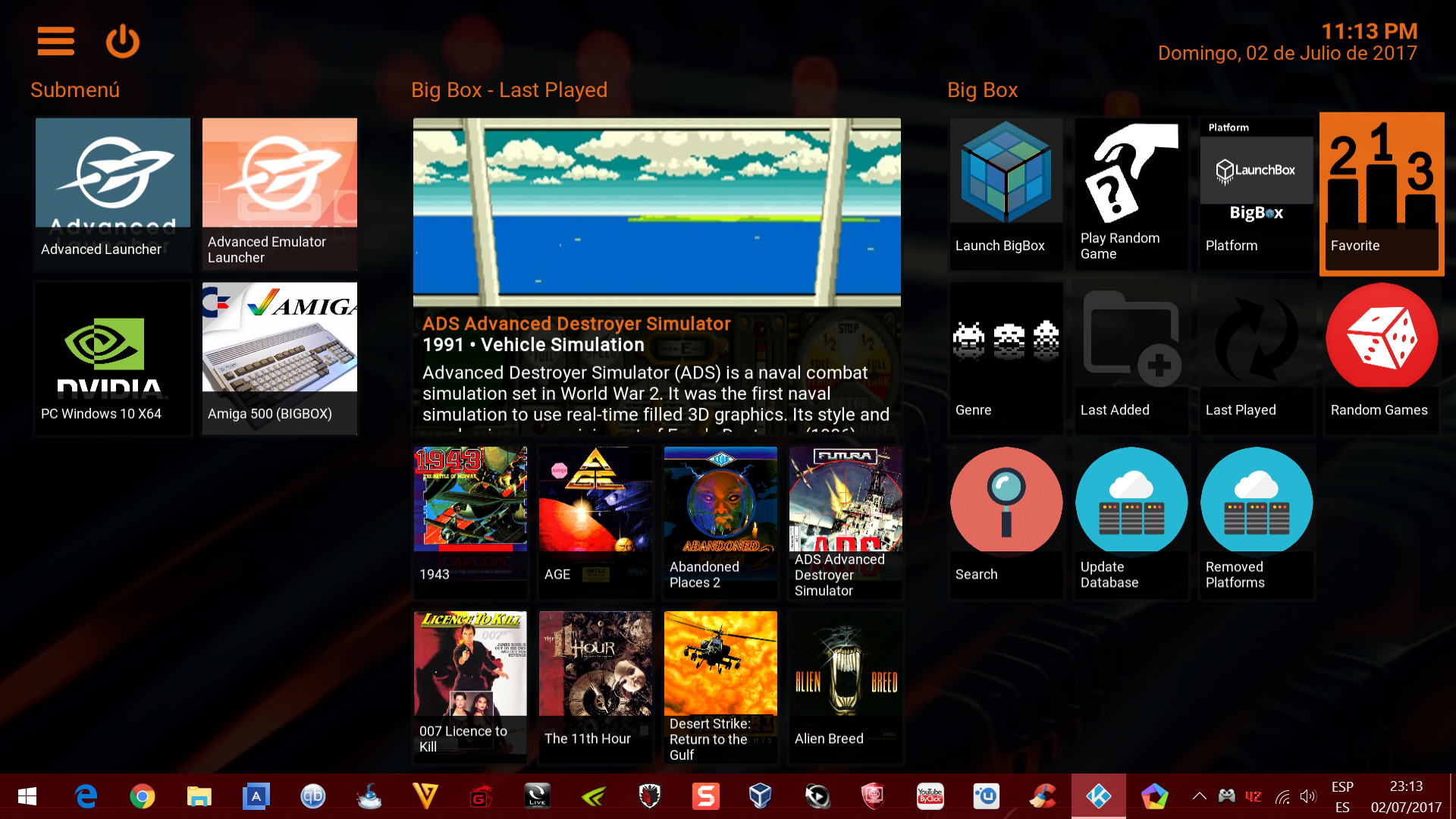Open the Genre space invaders tile
This screenshot has height=819, width=1456.
(1006, 359)
